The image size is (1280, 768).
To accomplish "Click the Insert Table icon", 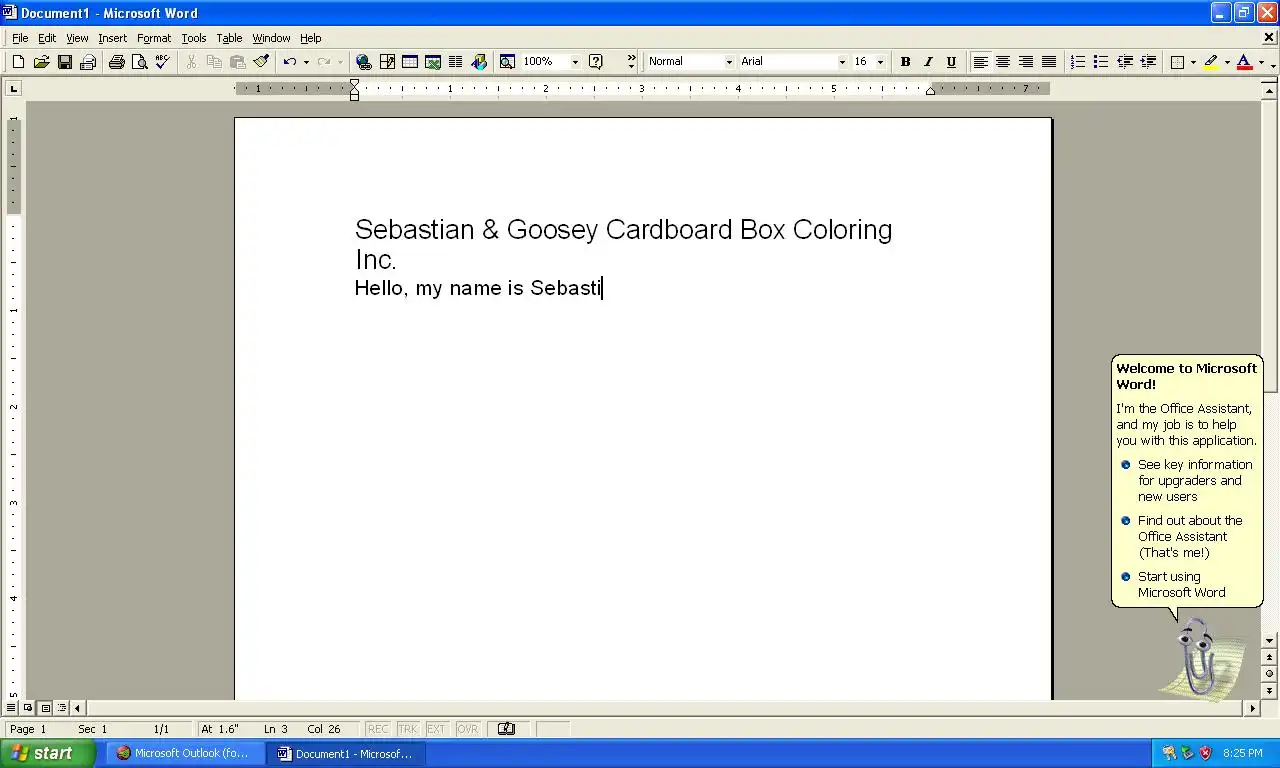I will (x=410, y=62).
